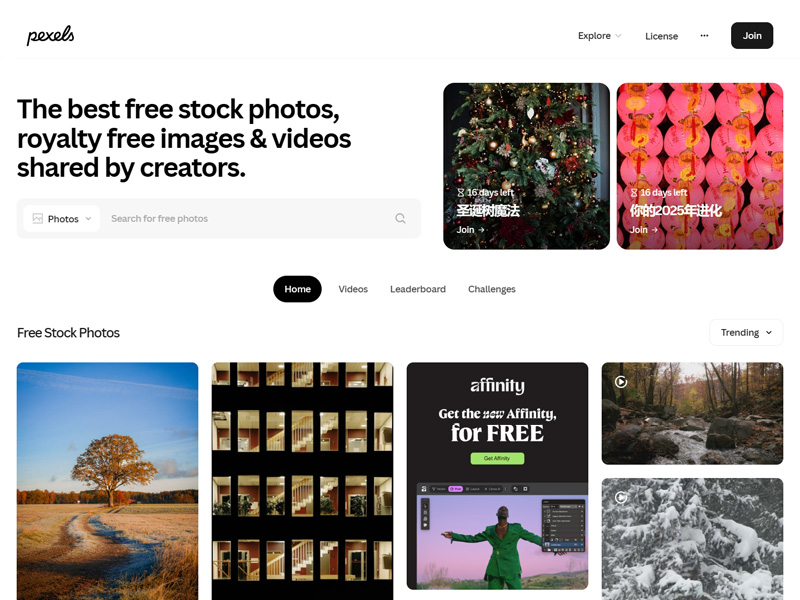Expand the Explore dropdown
Screen dimensions: 800x600
pyautogui.click(x=599, y=36)
